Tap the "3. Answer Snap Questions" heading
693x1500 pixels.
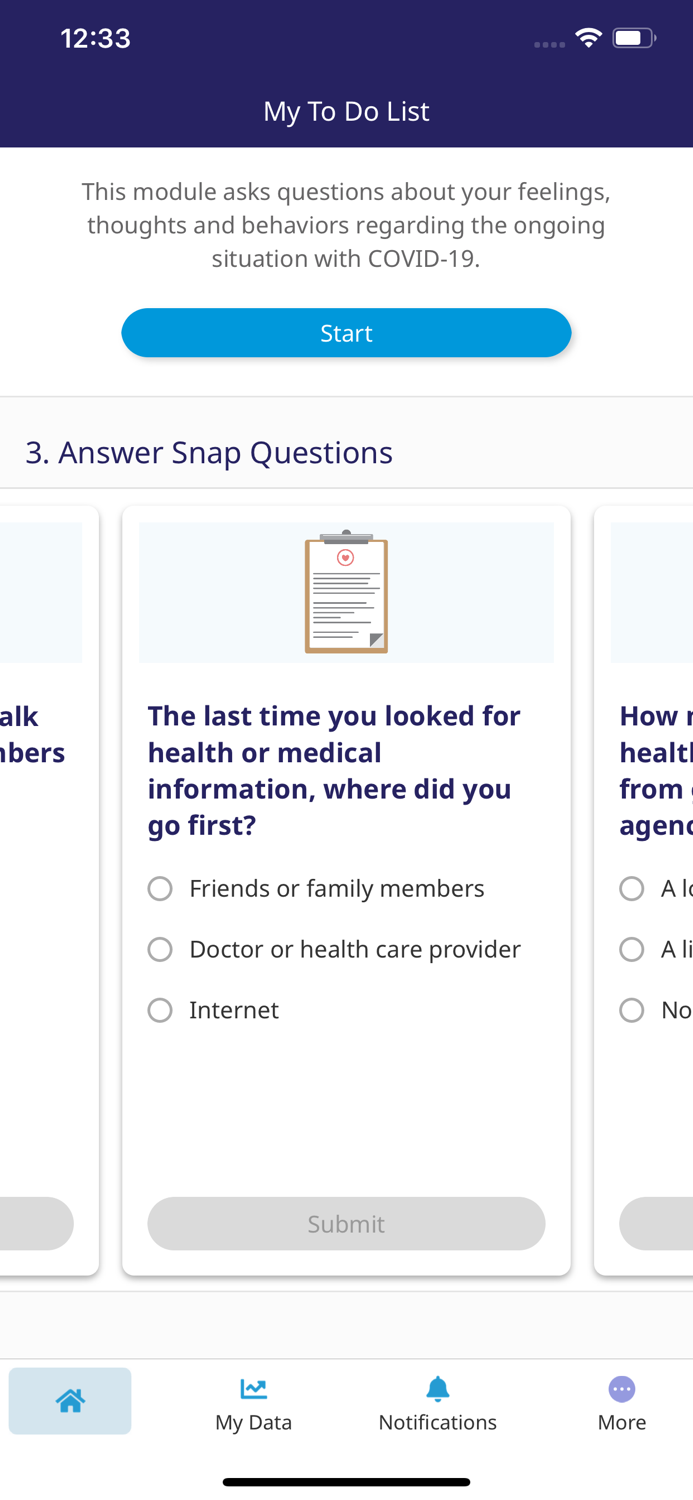click(209, 453)
